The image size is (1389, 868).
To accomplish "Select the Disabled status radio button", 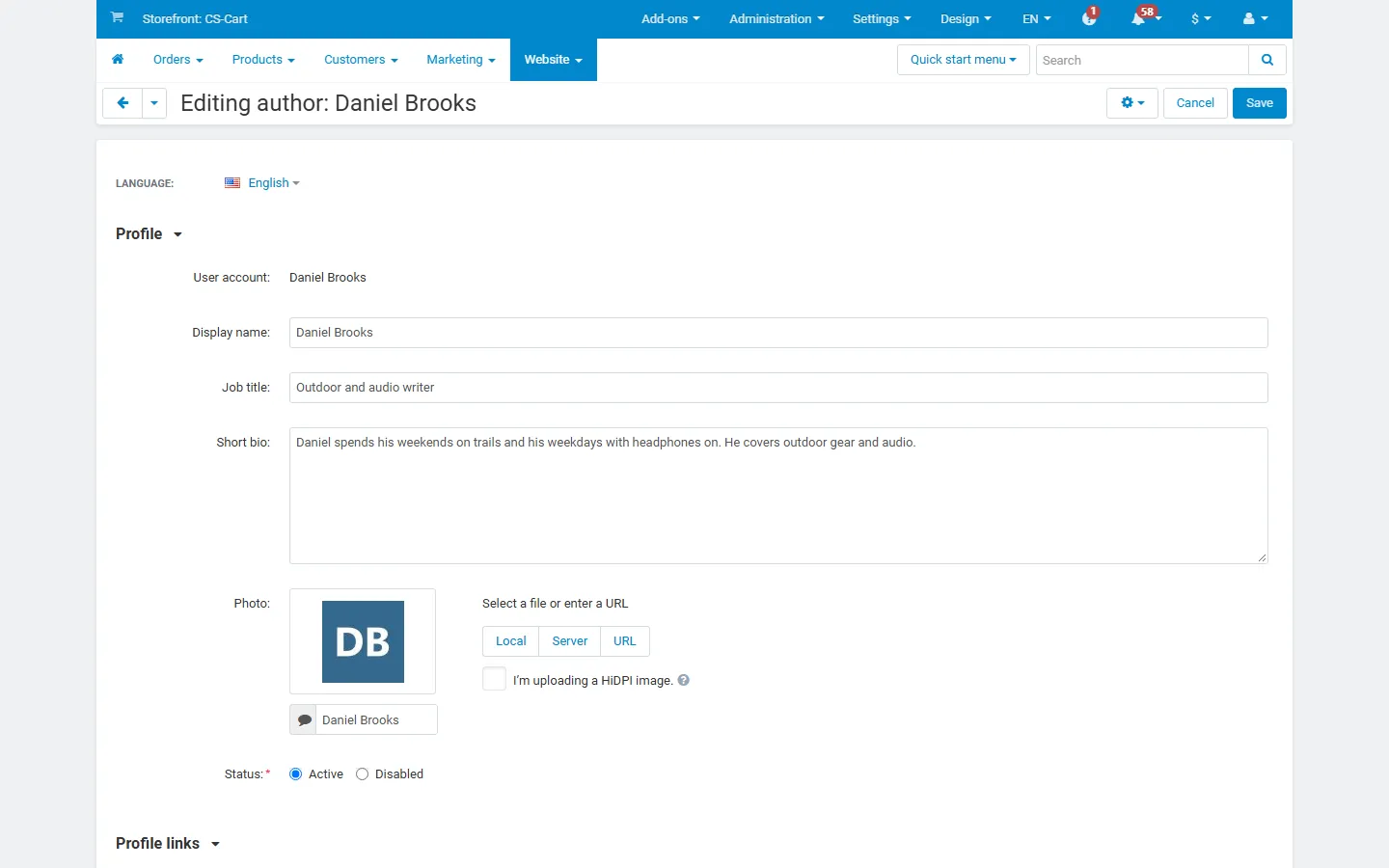I will click(x=363, y=774).
